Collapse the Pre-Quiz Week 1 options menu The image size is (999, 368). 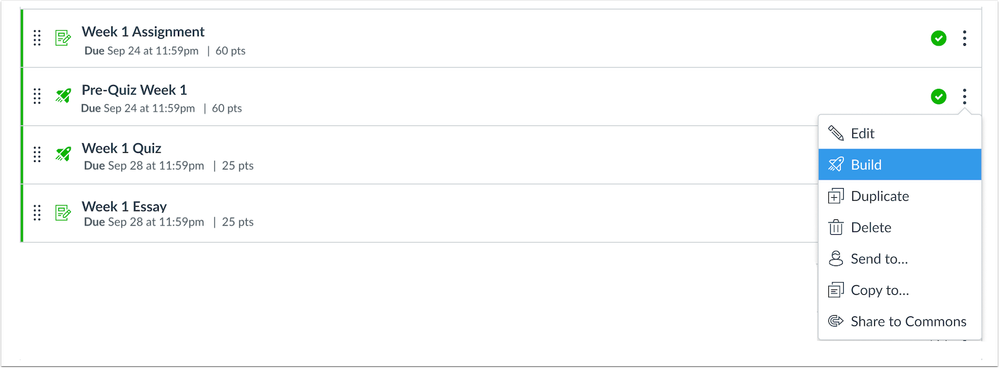(965, 96)
